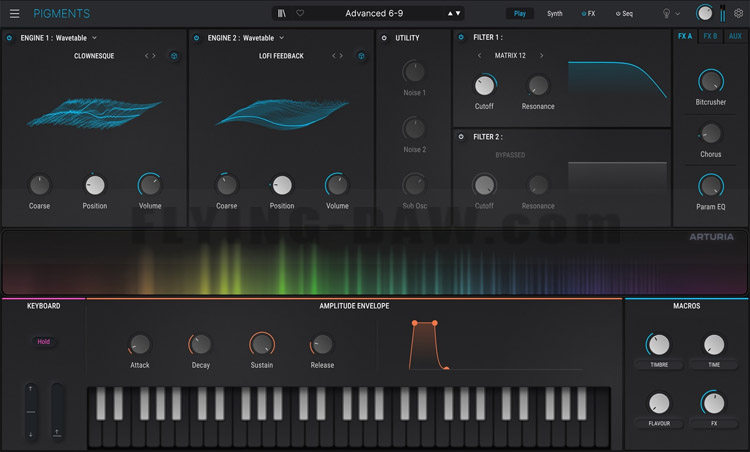Click the Engine 1 Position knob
Image resolution: width=750 pixels, height=452 pixels.
point(95,185)
